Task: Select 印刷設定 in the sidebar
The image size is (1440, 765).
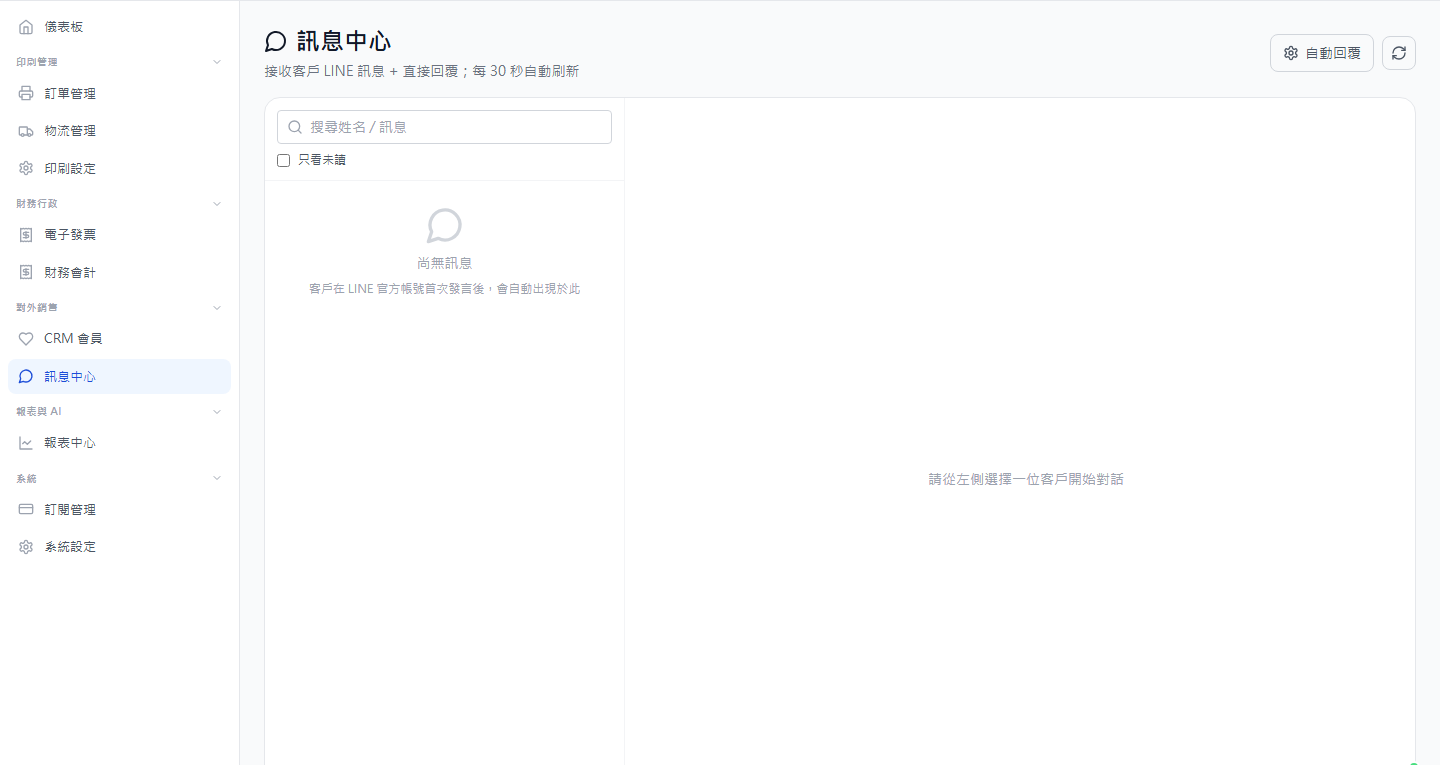Action: tap(119, 168)
